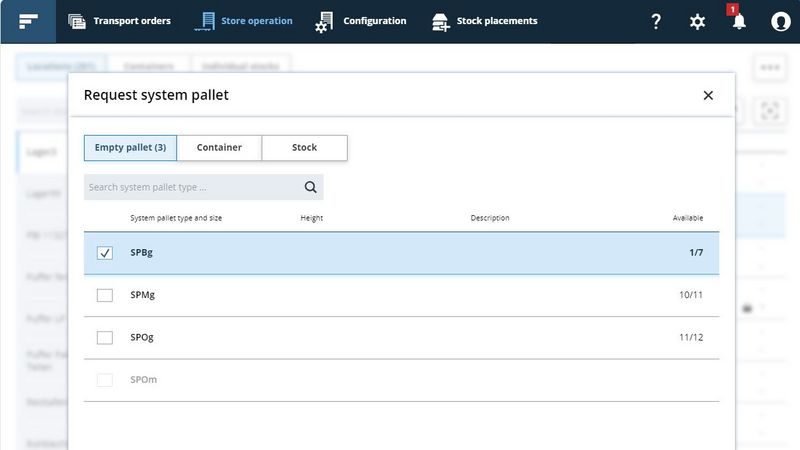The height and width of the screenshot is (450, 800).
Task: Check the SPMg pallet checkbox
Action: pos(105,295)
